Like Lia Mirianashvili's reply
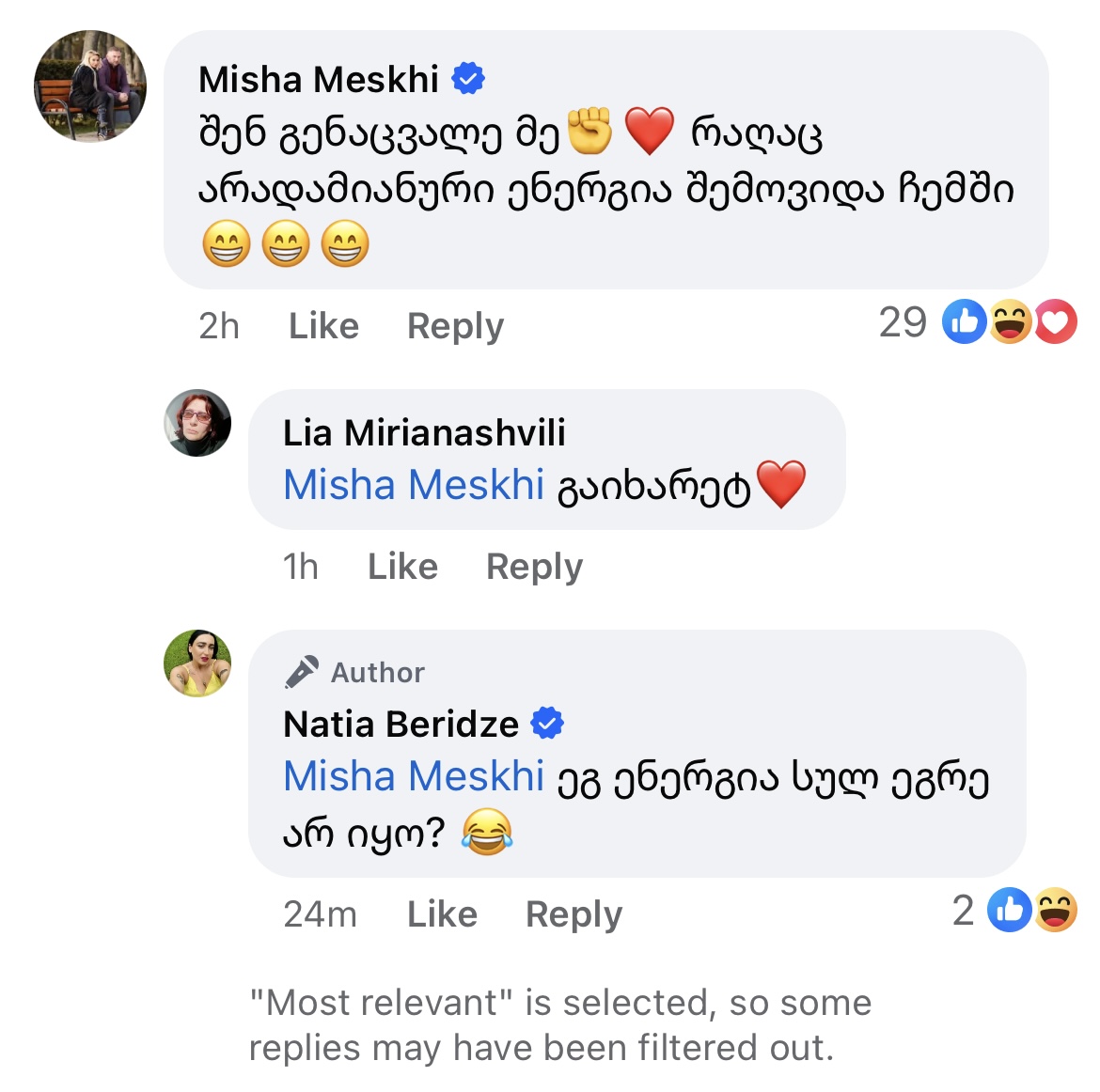 pyautogui.click(x=402, y=567)
